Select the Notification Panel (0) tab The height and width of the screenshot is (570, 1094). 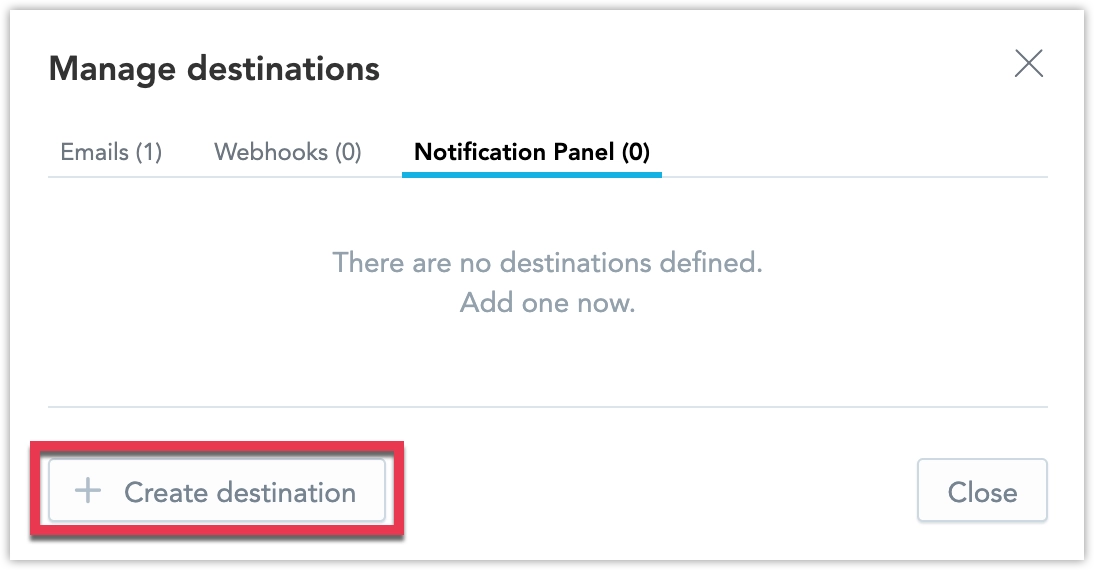click(532, 152)
